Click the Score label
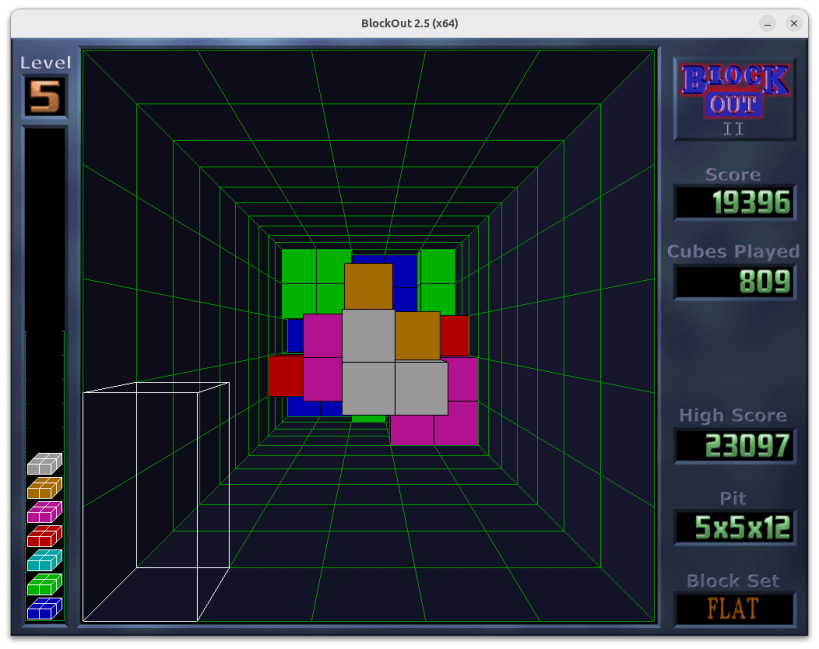This screenshot has height=649, width=819. coord(733,174)
